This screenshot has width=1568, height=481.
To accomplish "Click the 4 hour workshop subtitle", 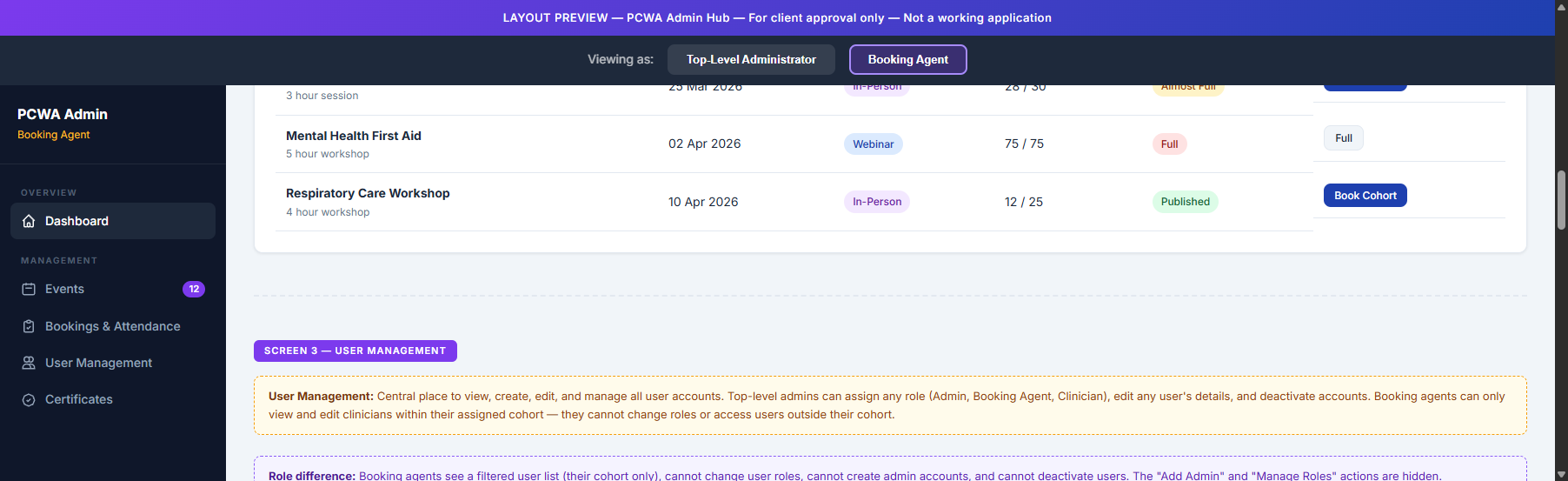I will pos(328,212).
